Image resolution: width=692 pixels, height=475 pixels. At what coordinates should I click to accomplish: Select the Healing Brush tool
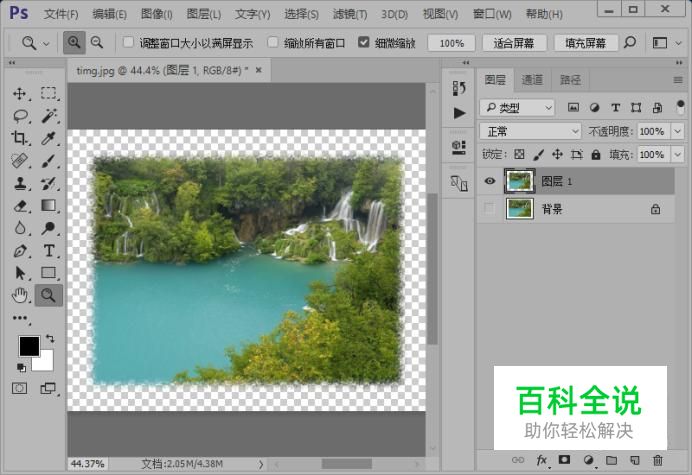(x=19, y=161)
